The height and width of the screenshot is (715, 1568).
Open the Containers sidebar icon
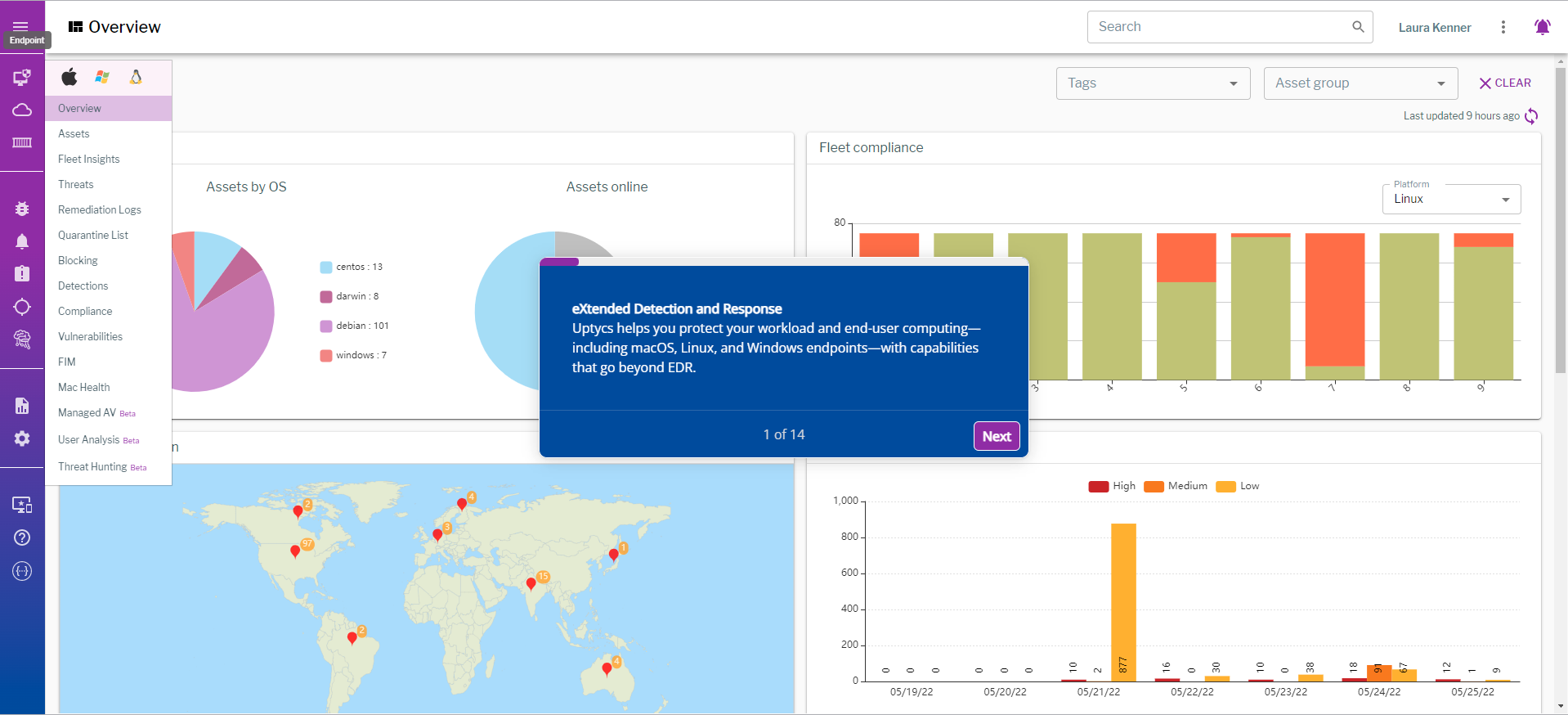[22, 142]
